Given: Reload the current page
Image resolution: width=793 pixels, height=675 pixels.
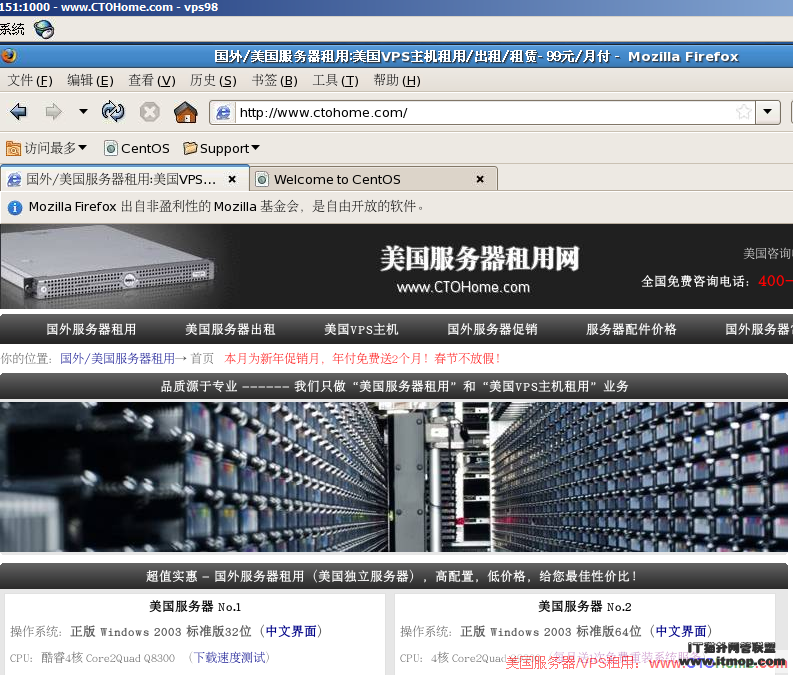Looking at the screenshot, I should 113,111.
